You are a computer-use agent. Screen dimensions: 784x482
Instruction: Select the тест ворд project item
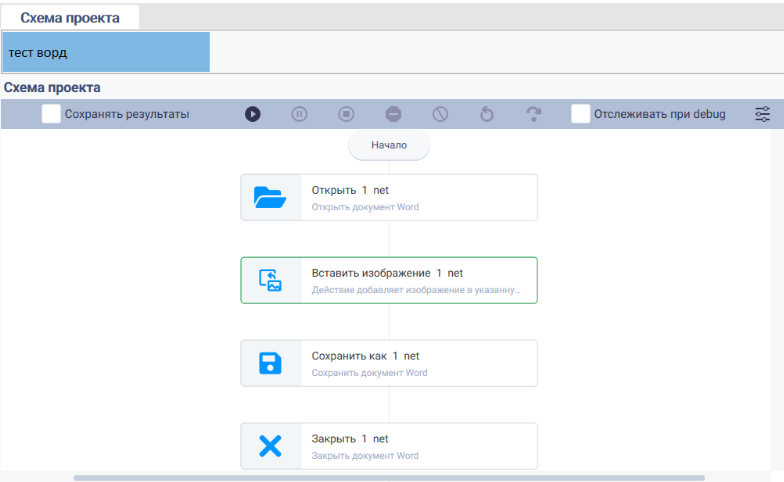point(106,52)
